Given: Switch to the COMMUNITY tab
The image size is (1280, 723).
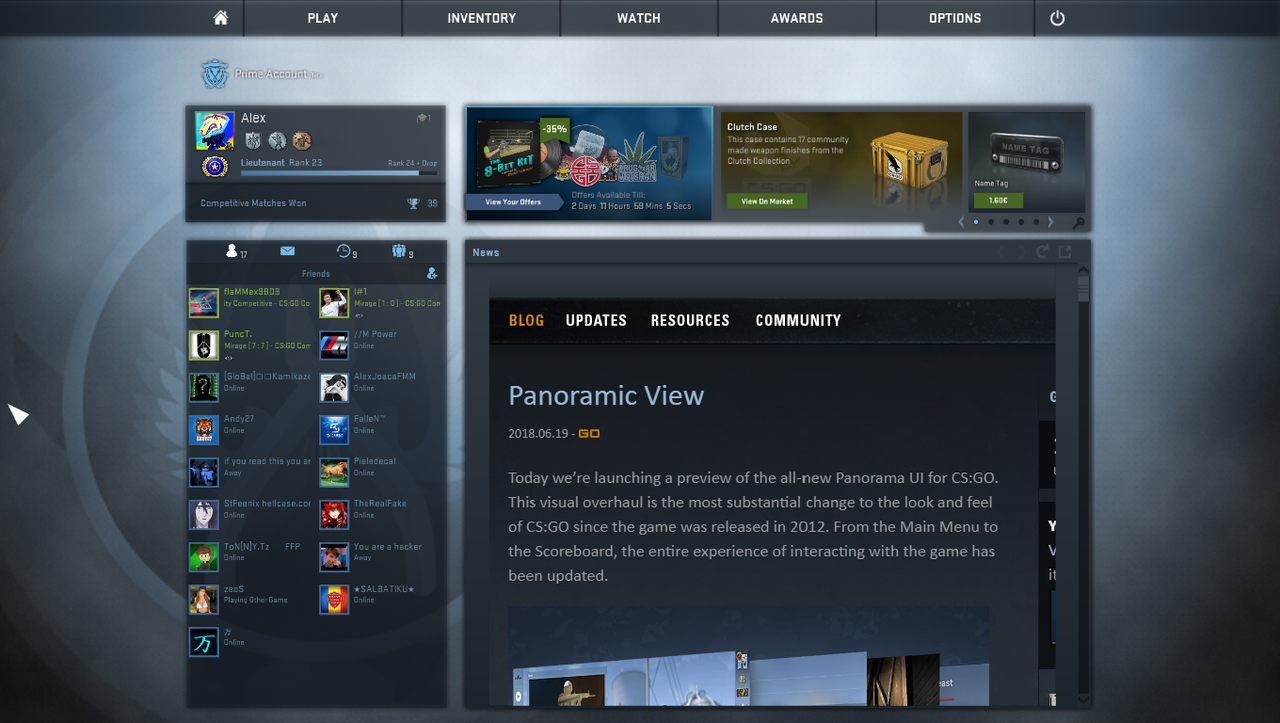Looking at the screenshot, I should tap(798, 320).
